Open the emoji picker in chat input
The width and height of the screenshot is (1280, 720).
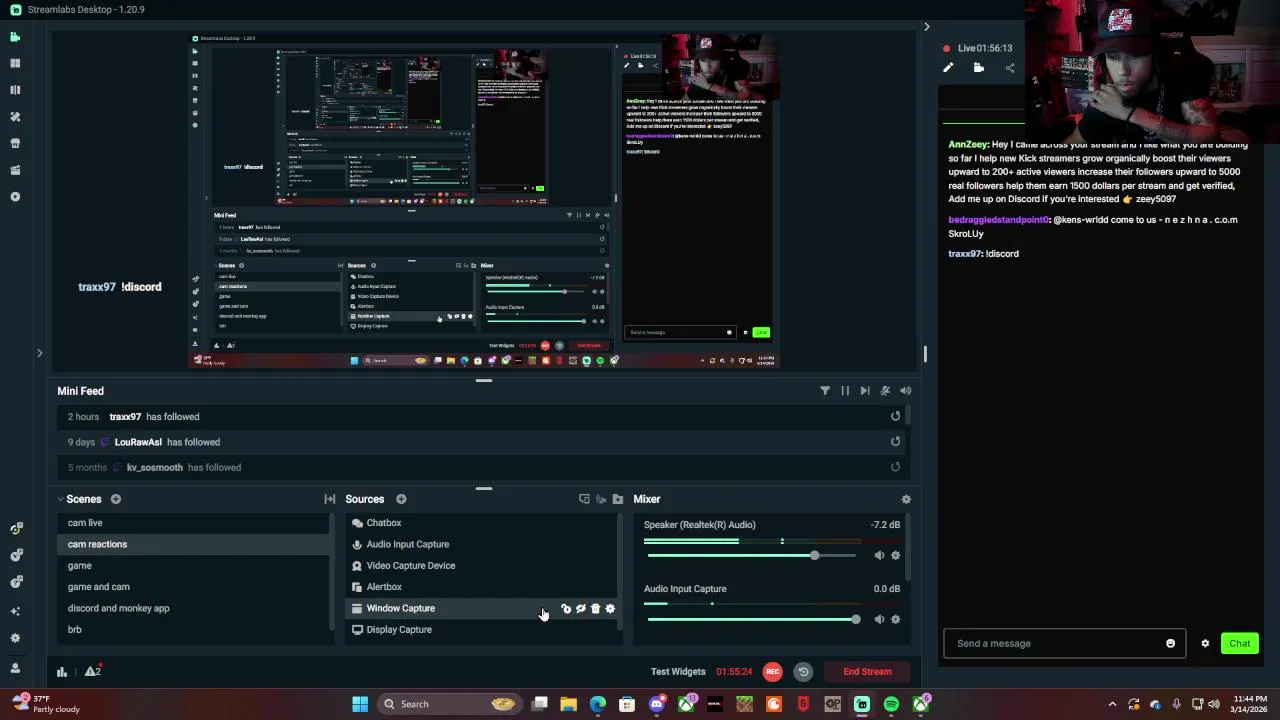tap(1171, 644)
